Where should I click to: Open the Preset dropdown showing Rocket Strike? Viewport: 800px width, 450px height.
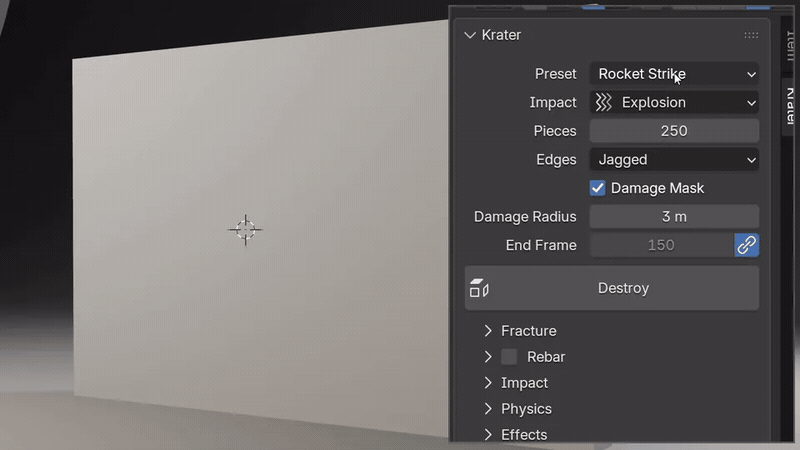[674, 74]
